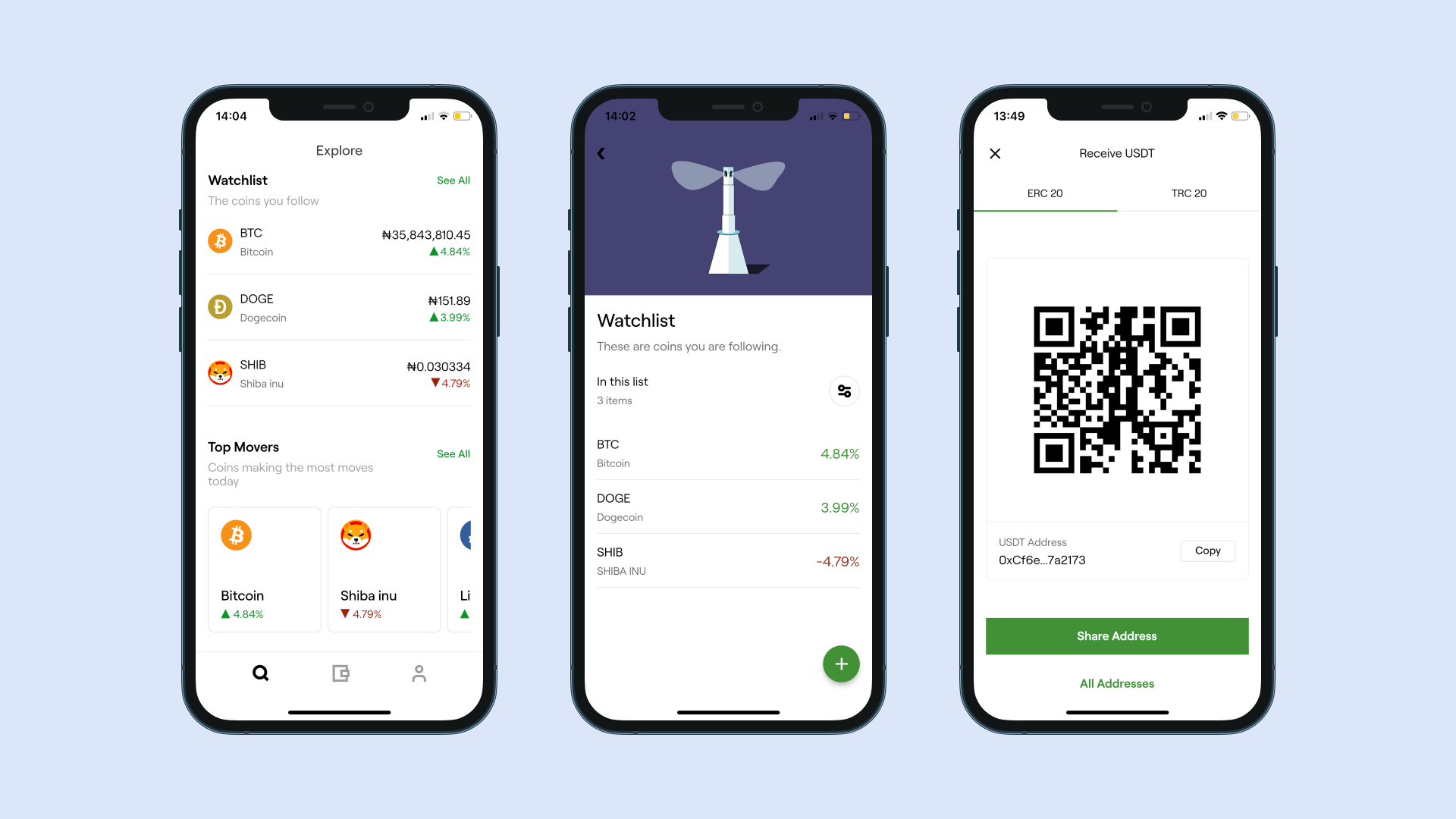This screenshot has width=1456, height=819.
Task: Tap the Shiba Inu icon in Top Movers
Action: tap(357, 535)
